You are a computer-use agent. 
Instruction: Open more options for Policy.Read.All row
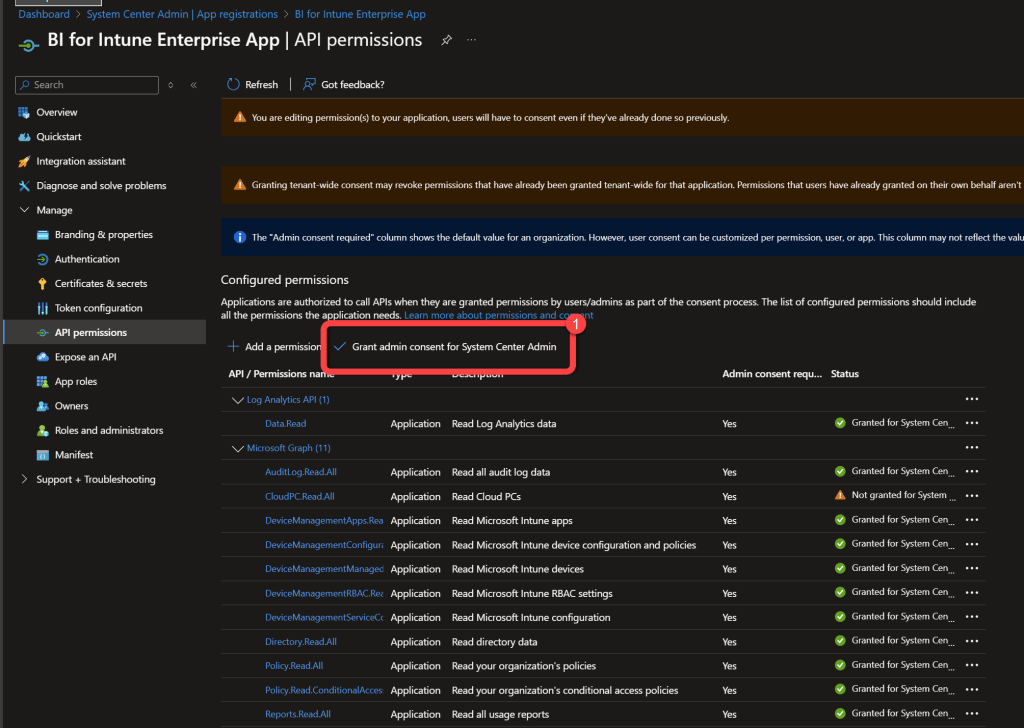972,665
